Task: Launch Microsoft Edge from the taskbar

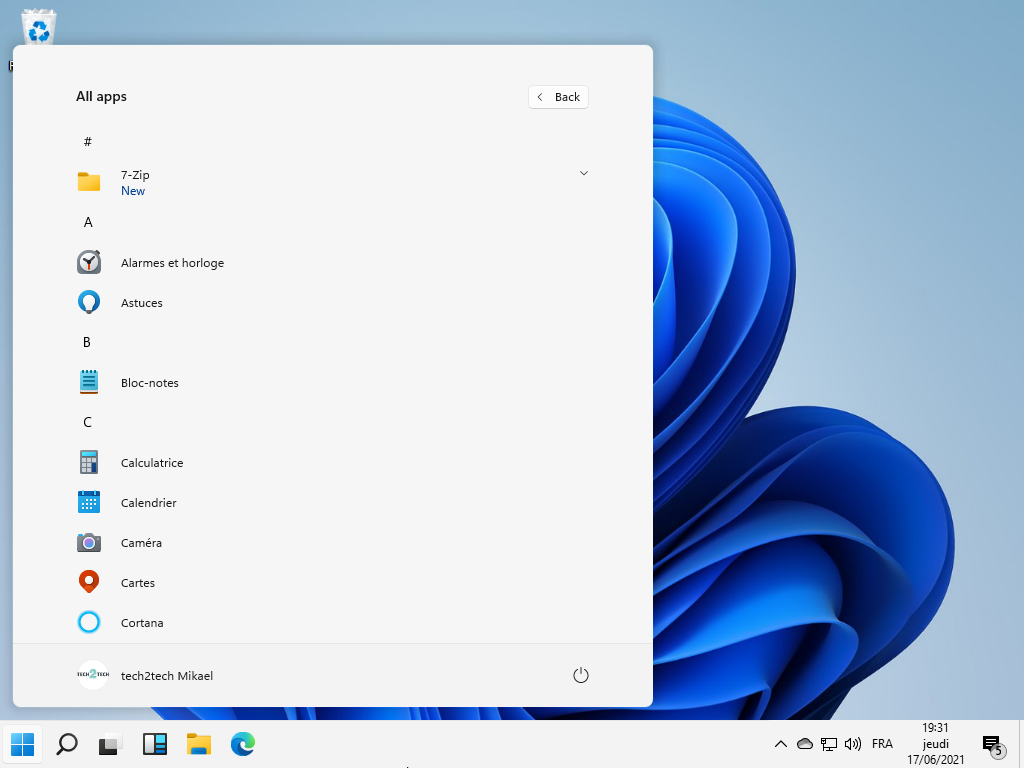Action: pyautogui.click(x=242, y=744)
